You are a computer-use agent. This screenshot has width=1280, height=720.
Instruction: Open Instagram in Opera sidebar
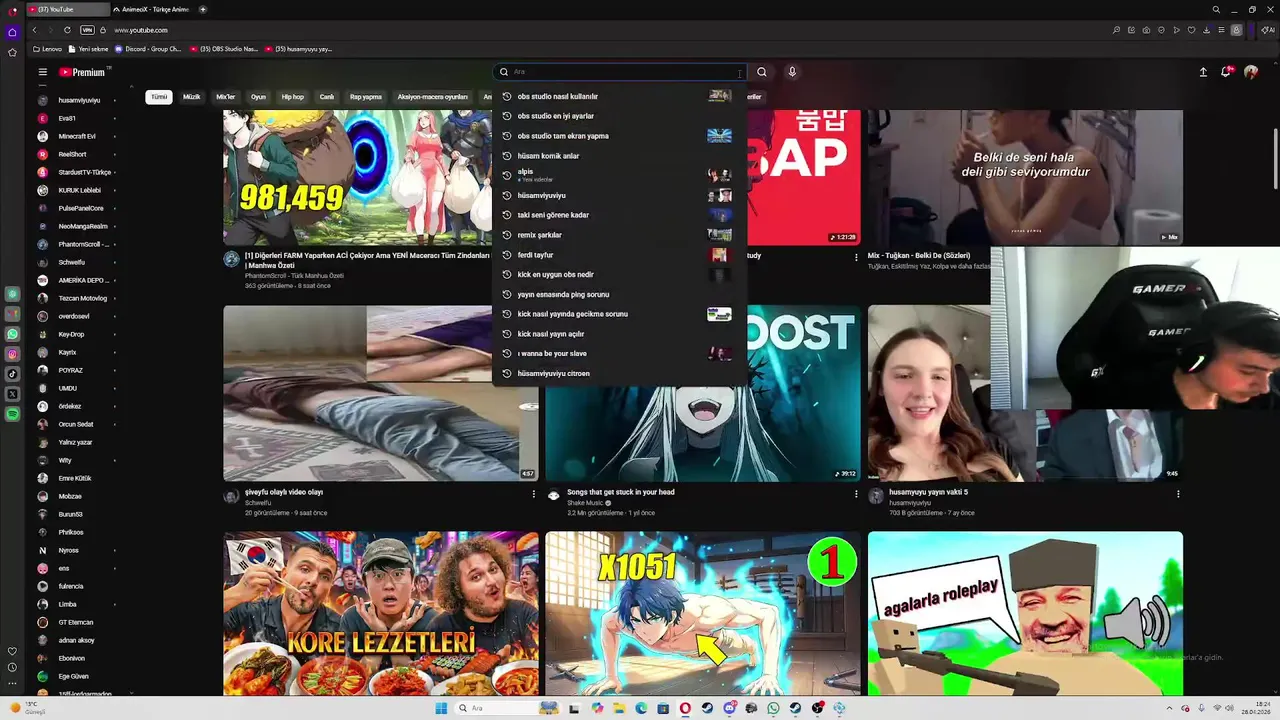click(12, 354)
